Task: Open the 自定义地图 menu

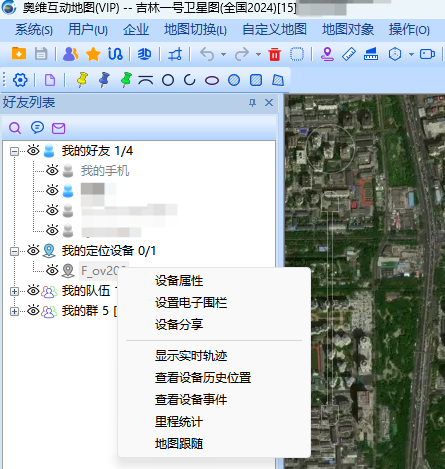Action: tap(274, 30)
